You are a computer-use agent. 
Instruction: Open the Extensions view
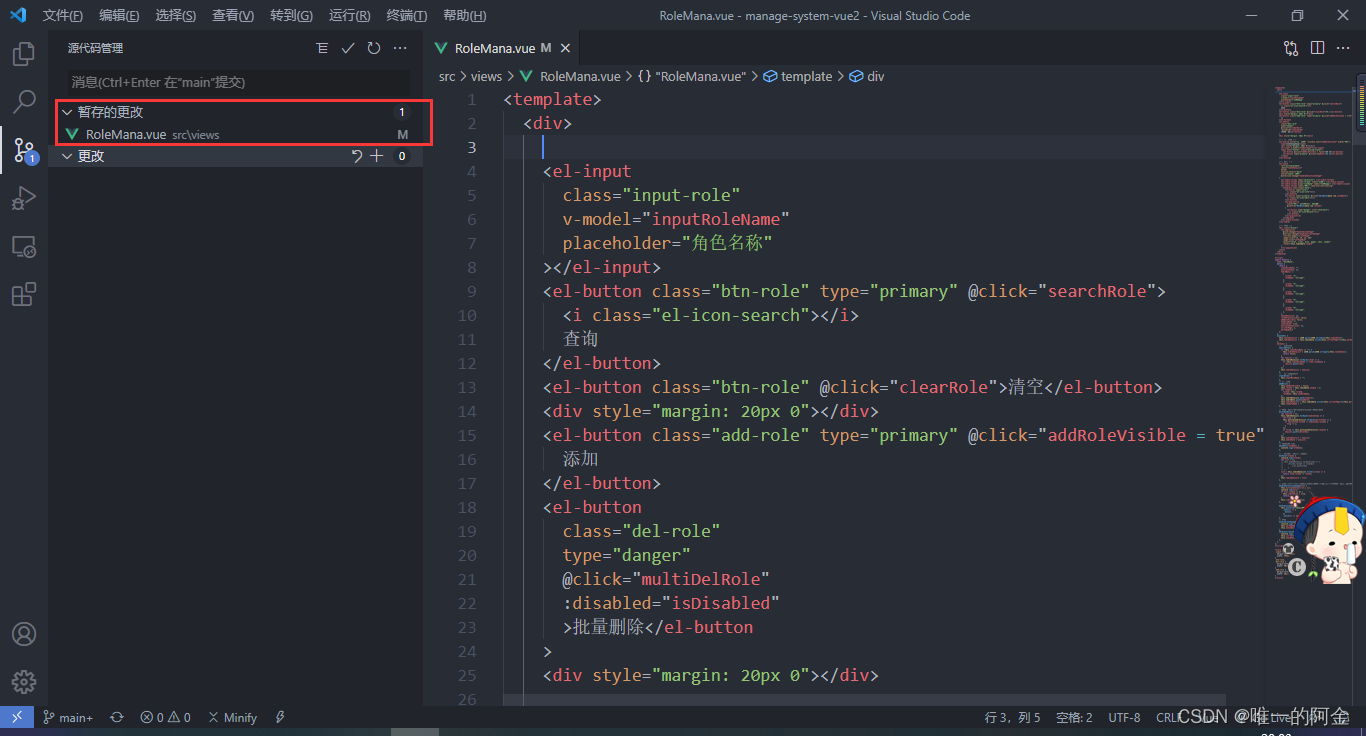pyautogui.click(x=24, y=294)
